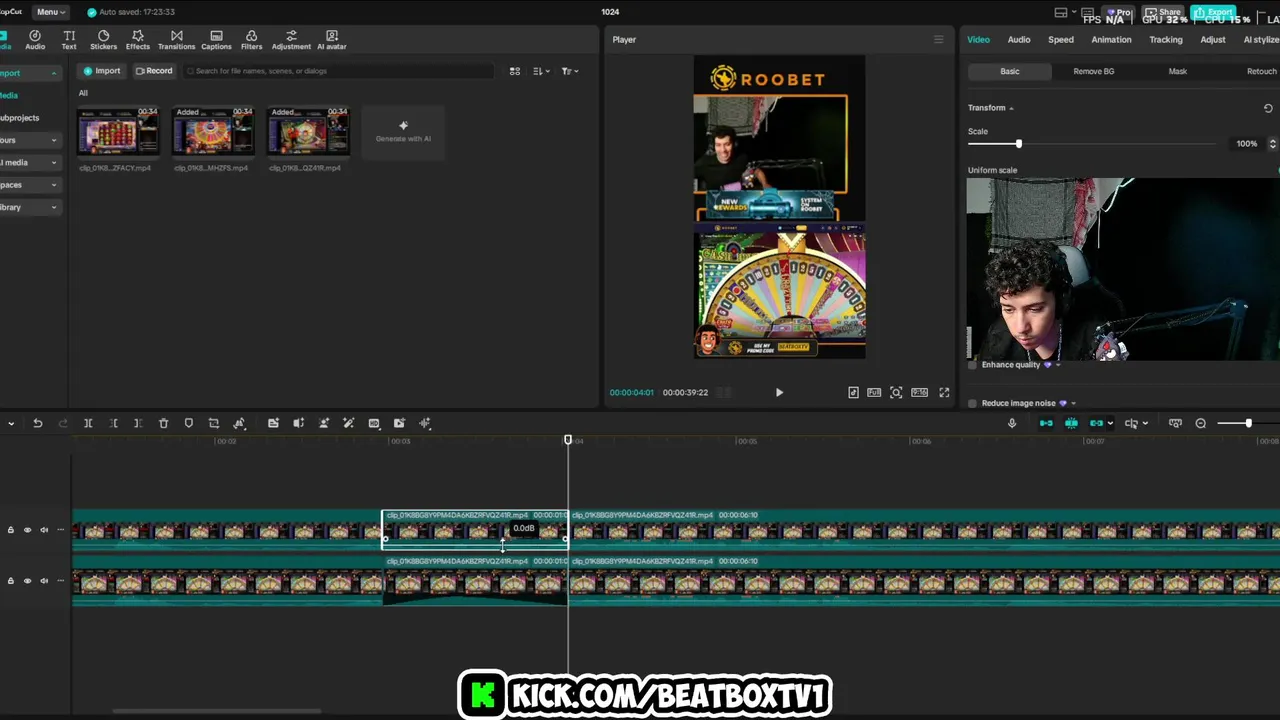Lock the bottom video track
Screen dimensions: 1280x720
11,580
